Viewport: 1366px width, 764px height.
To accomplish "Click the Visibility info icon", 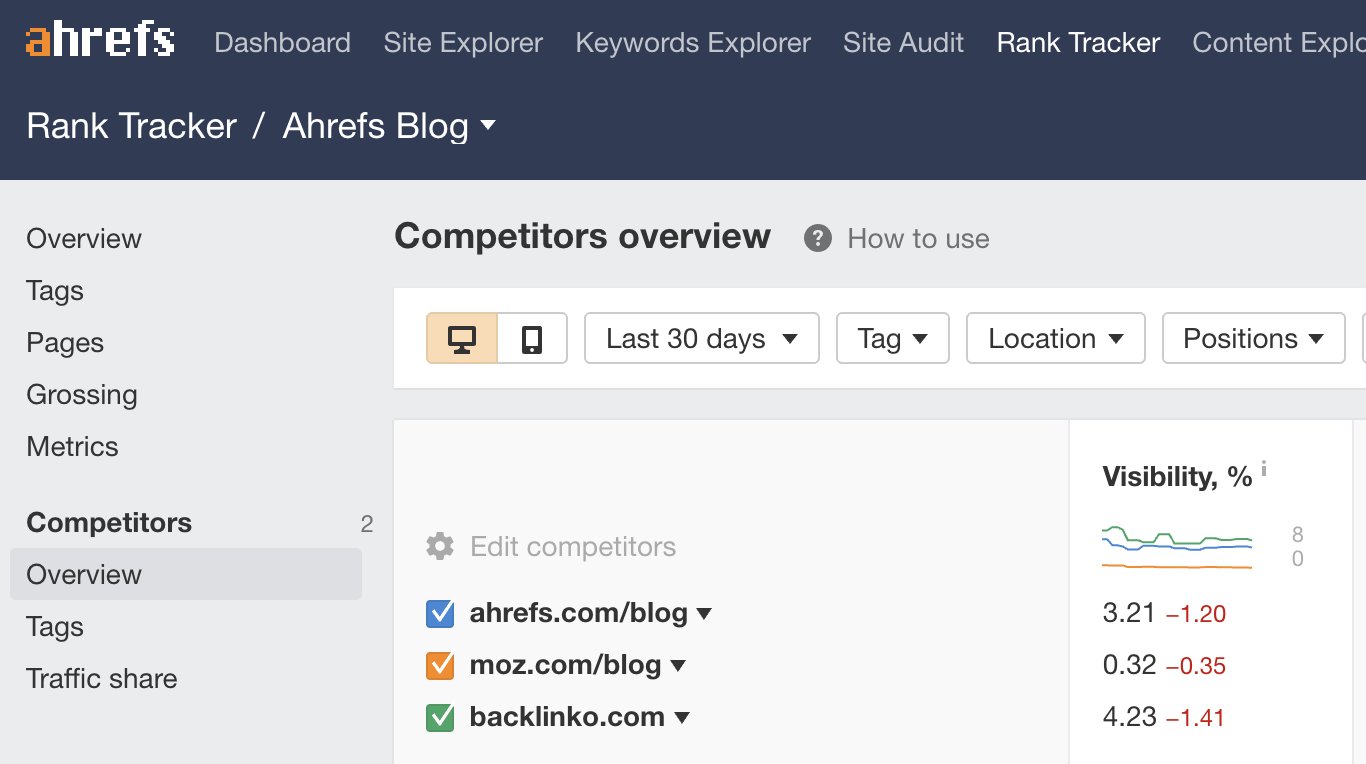I will tap(1264, 468).
